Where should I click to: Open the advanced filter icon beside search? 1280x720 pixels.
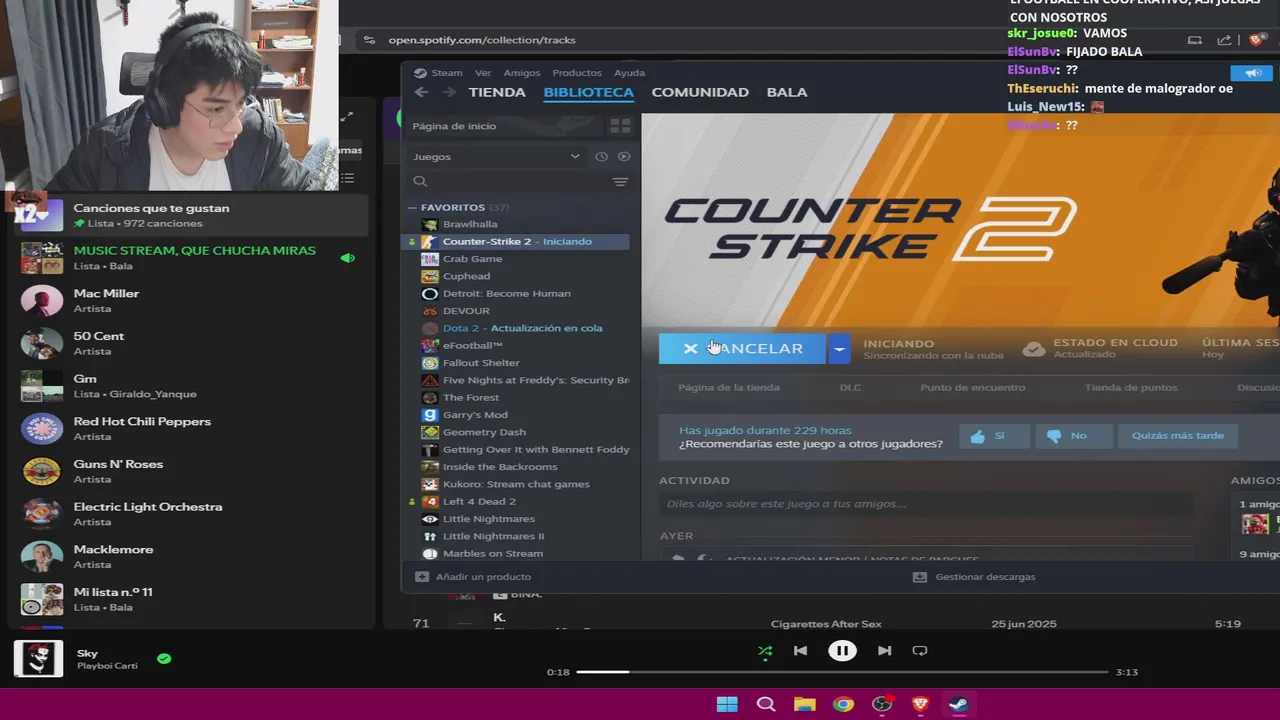pos(620,182)
